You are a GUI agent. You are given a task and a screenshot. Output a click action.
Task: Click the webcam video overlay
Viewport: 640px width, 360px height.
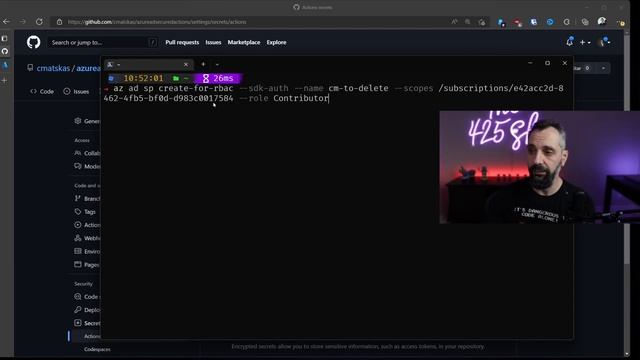(540, 167)
